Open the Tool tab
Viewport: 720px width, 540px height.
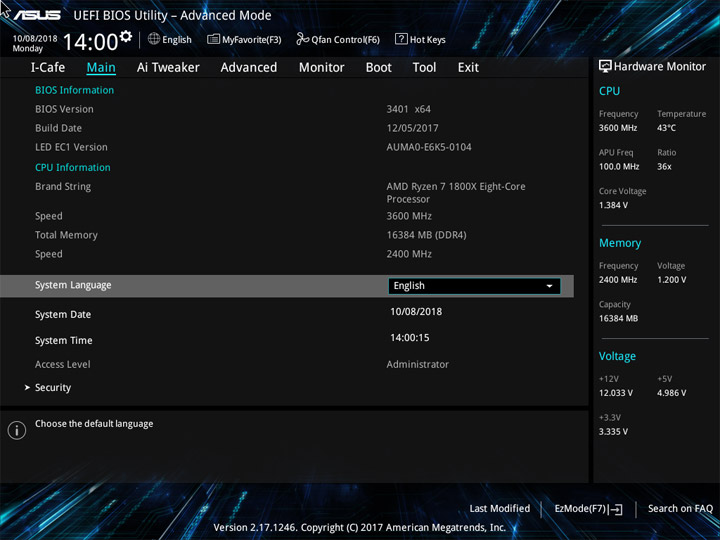click(x=424, y=68)
